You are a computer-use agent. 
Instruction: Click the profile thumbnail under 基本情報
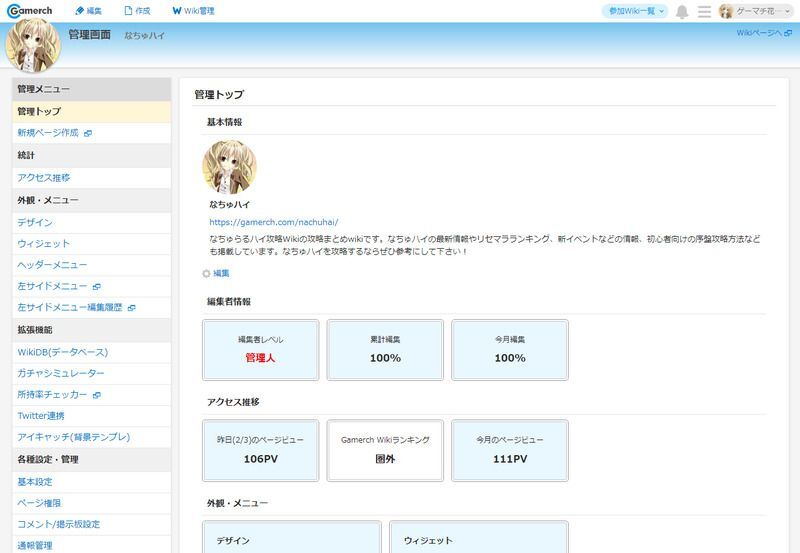coord(229,166)
